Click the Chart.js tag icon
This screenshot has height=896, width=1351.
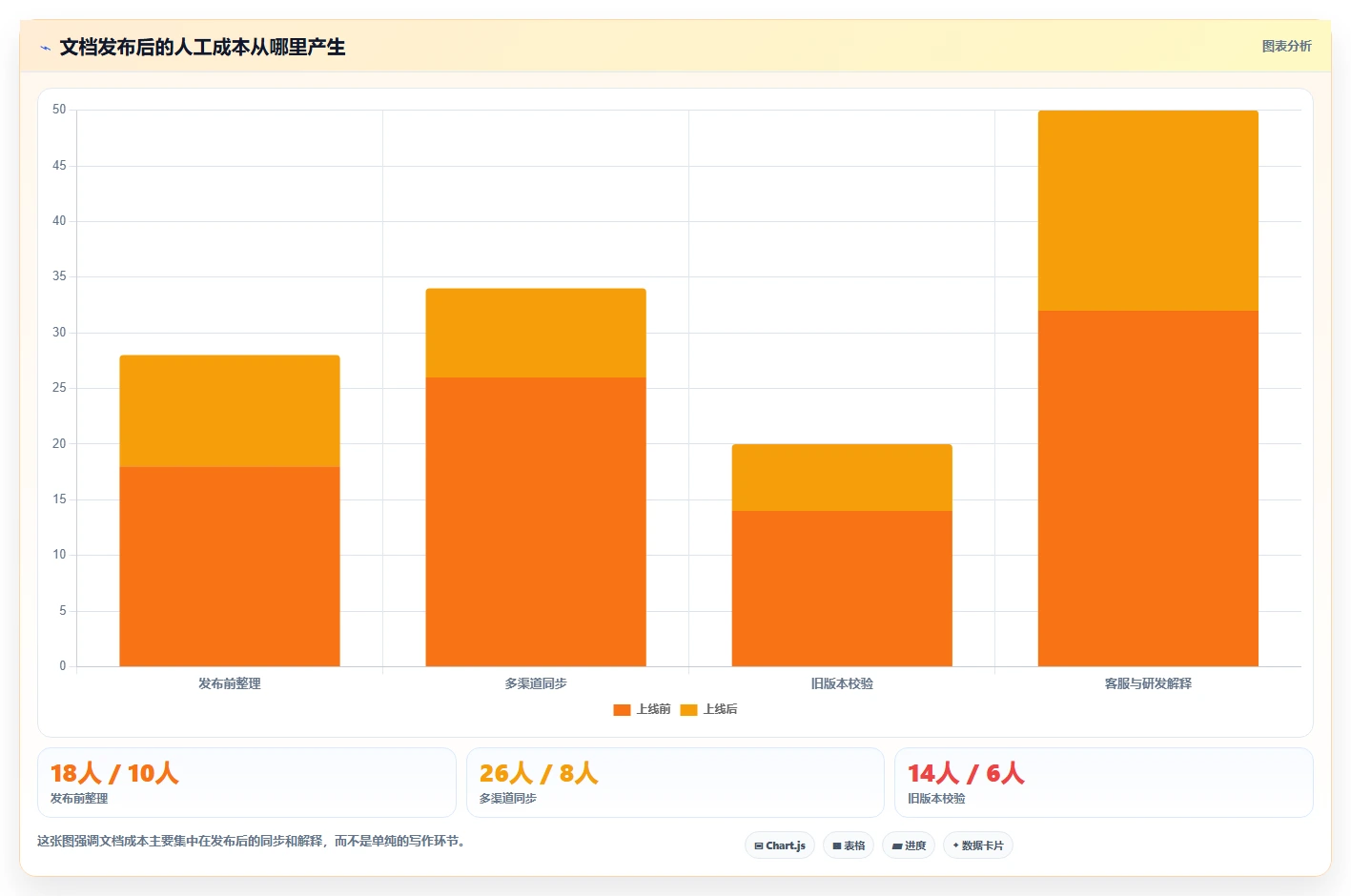pos(759,846)
